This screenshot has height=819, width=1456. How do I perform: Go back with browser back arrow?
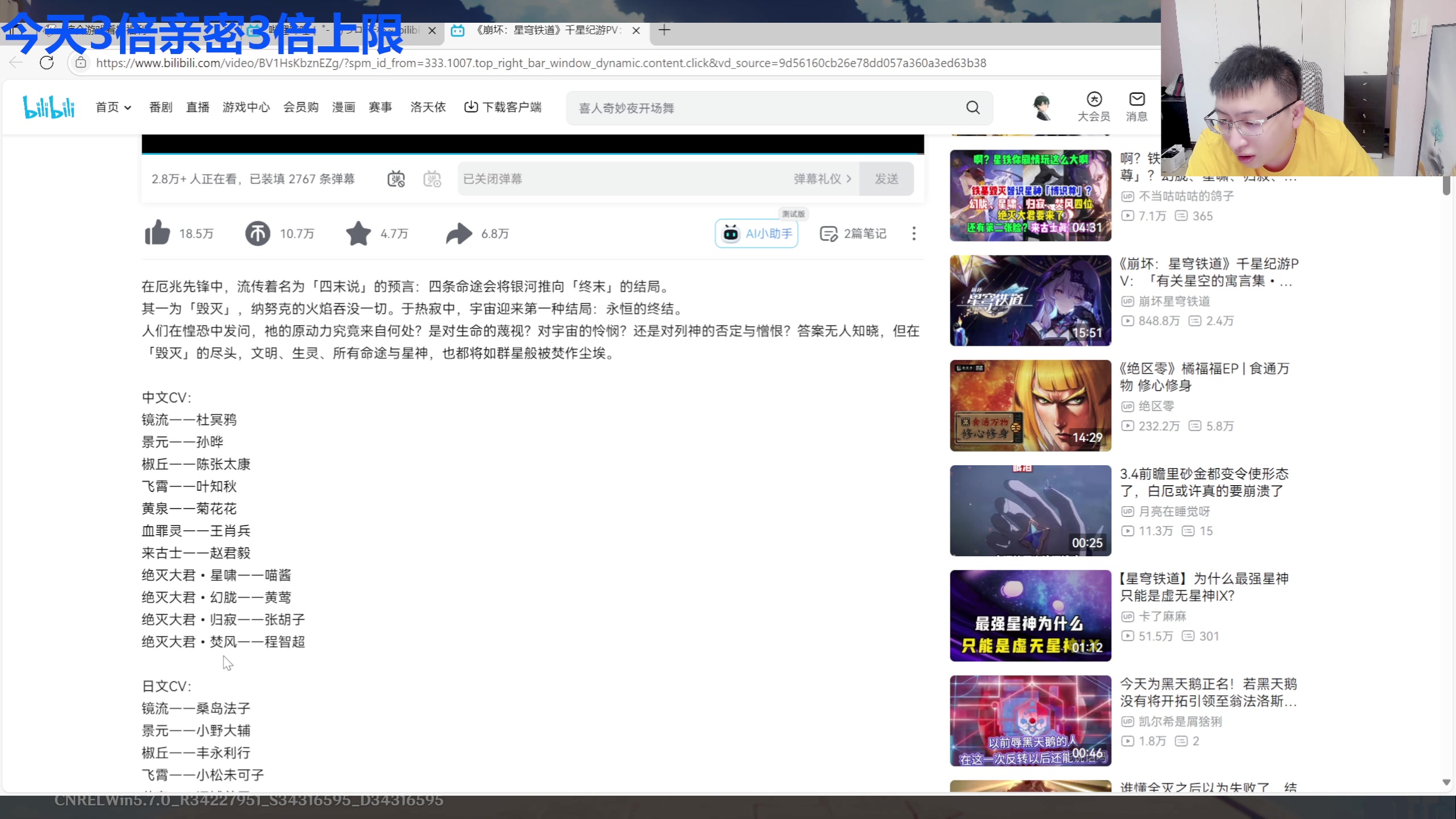(16, 63)
